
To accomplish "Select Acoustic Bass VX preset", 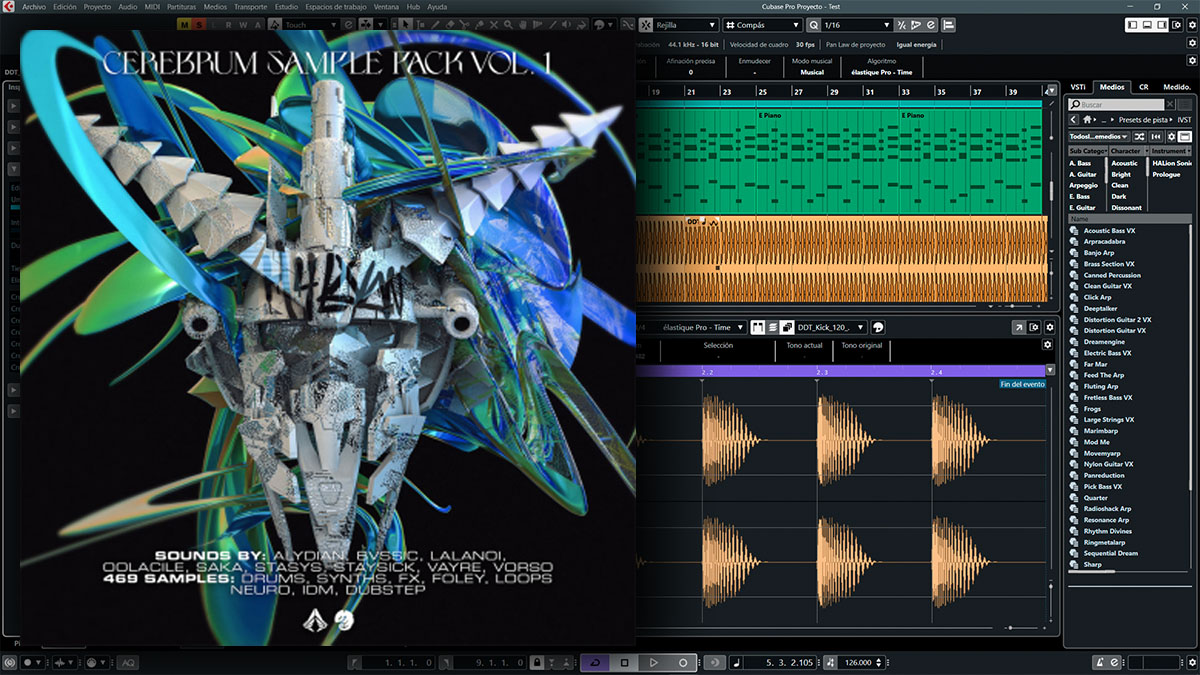I will pos(1109,230).
